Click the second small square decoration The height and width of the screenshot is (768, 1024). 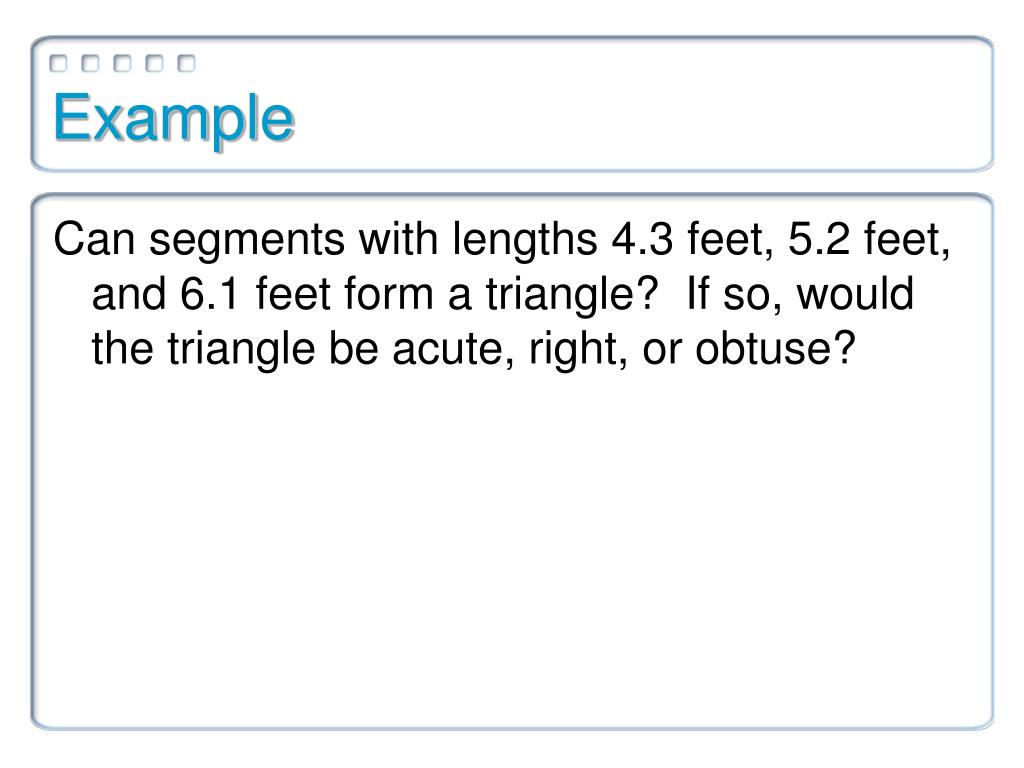coord(91,63)
